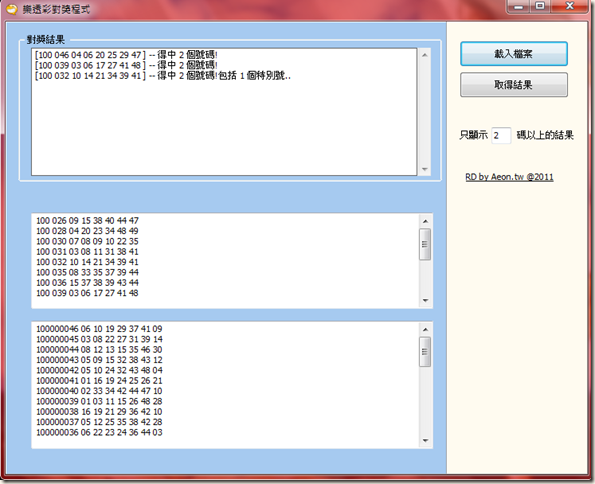Maximize the lottery checker window

tap(540, 6)
